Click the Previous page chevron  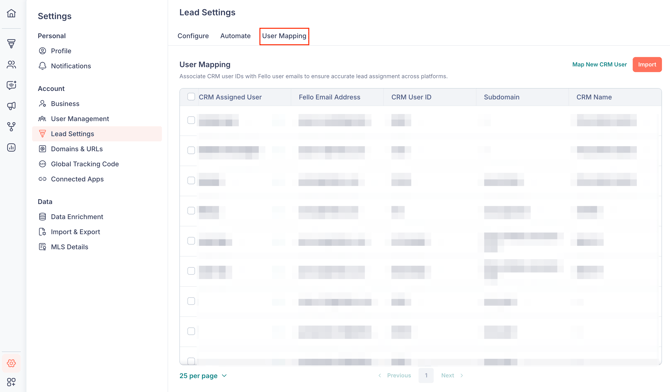point(379,375)
